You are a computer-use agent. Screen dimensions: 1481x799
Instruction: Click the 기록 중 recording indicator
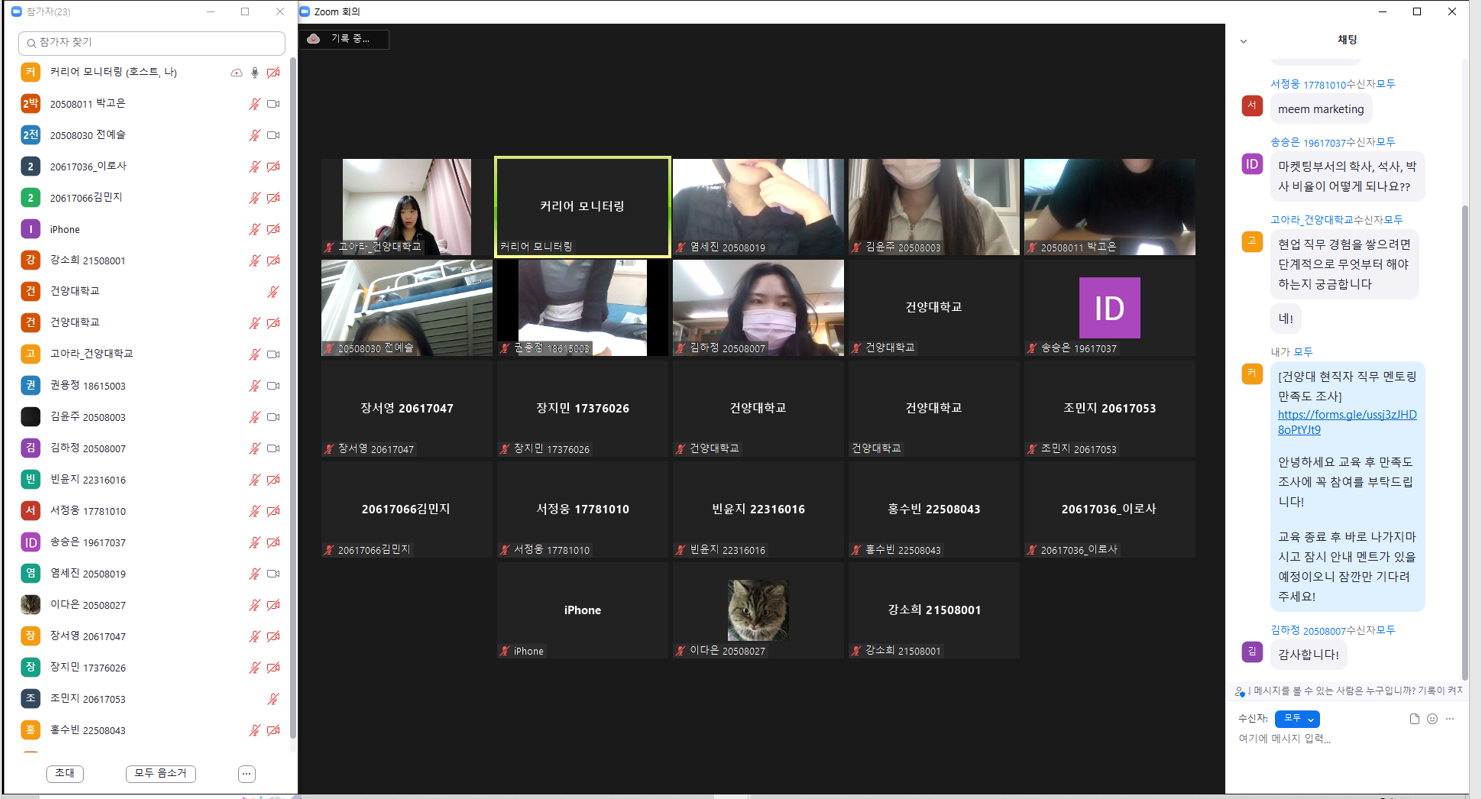(x=343, y=39)
